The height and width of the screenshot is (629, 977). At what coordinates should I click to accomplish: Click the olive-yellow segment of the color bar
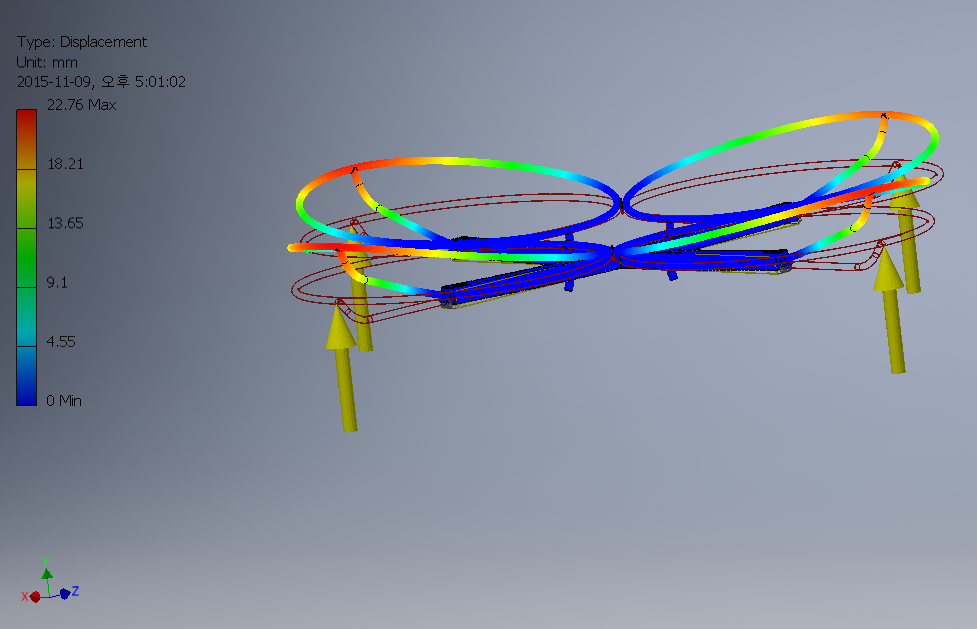click(26, 198)
